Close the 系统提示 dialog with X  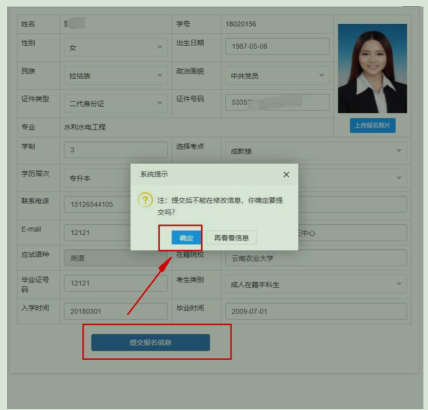pos(286,174)
